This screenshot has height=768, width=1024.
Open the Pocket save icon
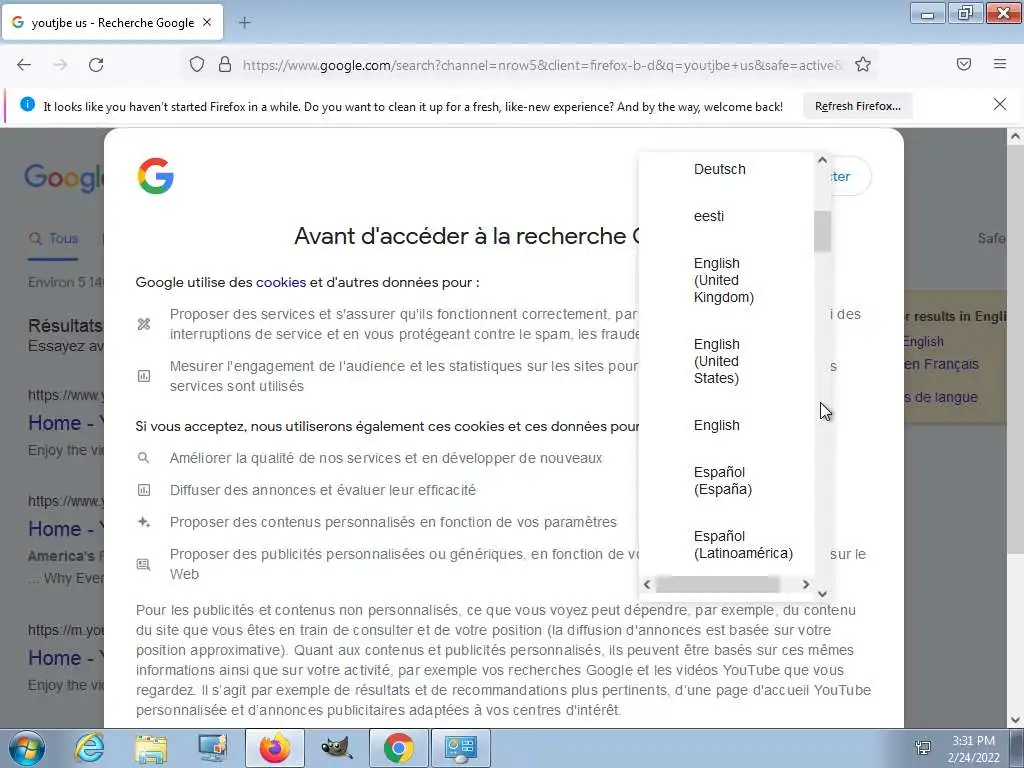click(x=964, y=64)
